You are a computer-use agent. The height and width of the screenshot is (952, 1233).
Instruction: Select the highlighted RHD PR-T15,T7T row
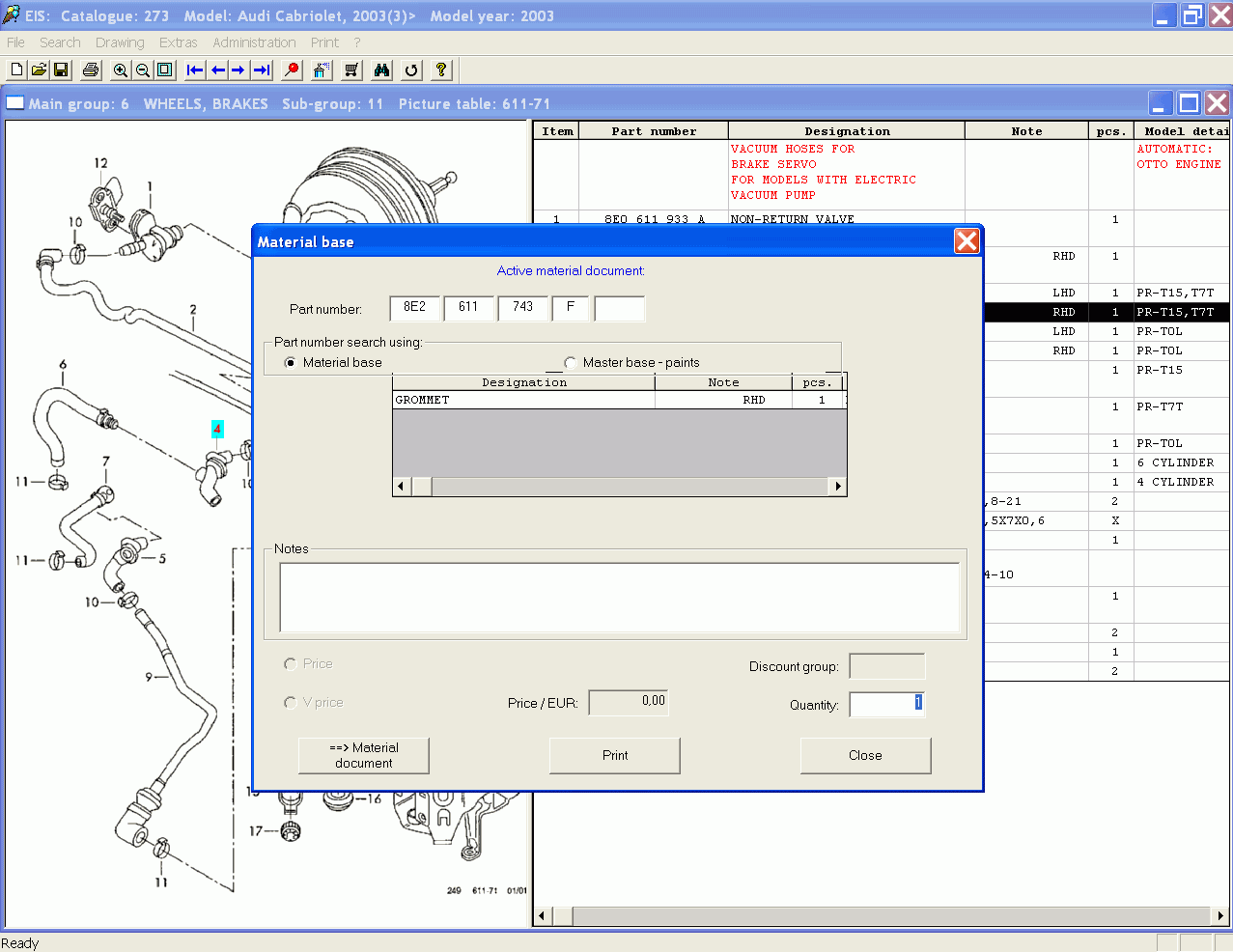click(x=1107, y=312)
